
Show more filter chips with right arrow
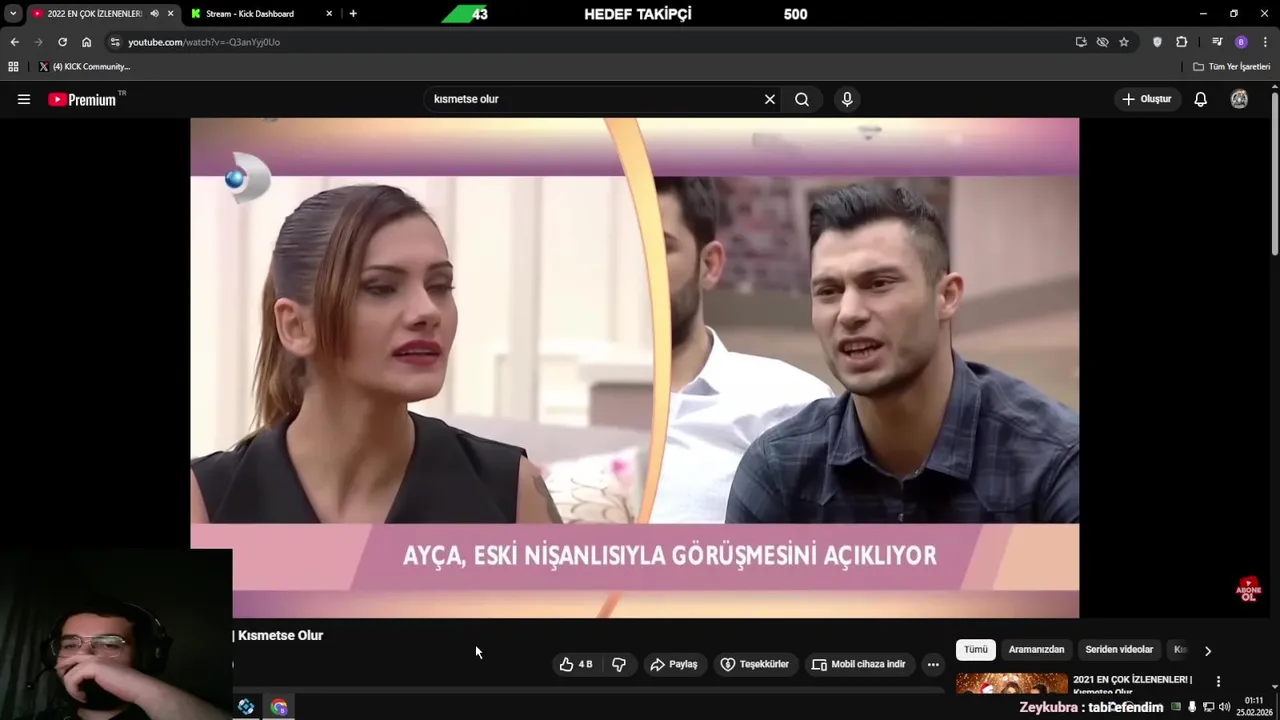coord(1207,651)
